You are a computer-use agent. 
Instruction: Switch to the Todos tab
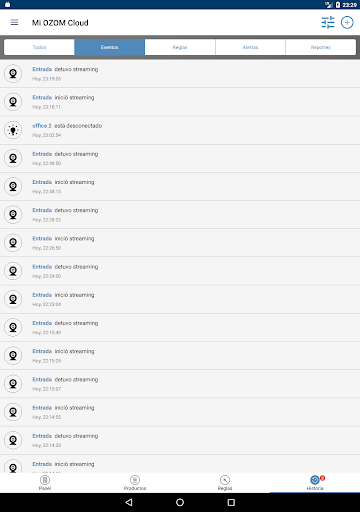tap(39, 47)
